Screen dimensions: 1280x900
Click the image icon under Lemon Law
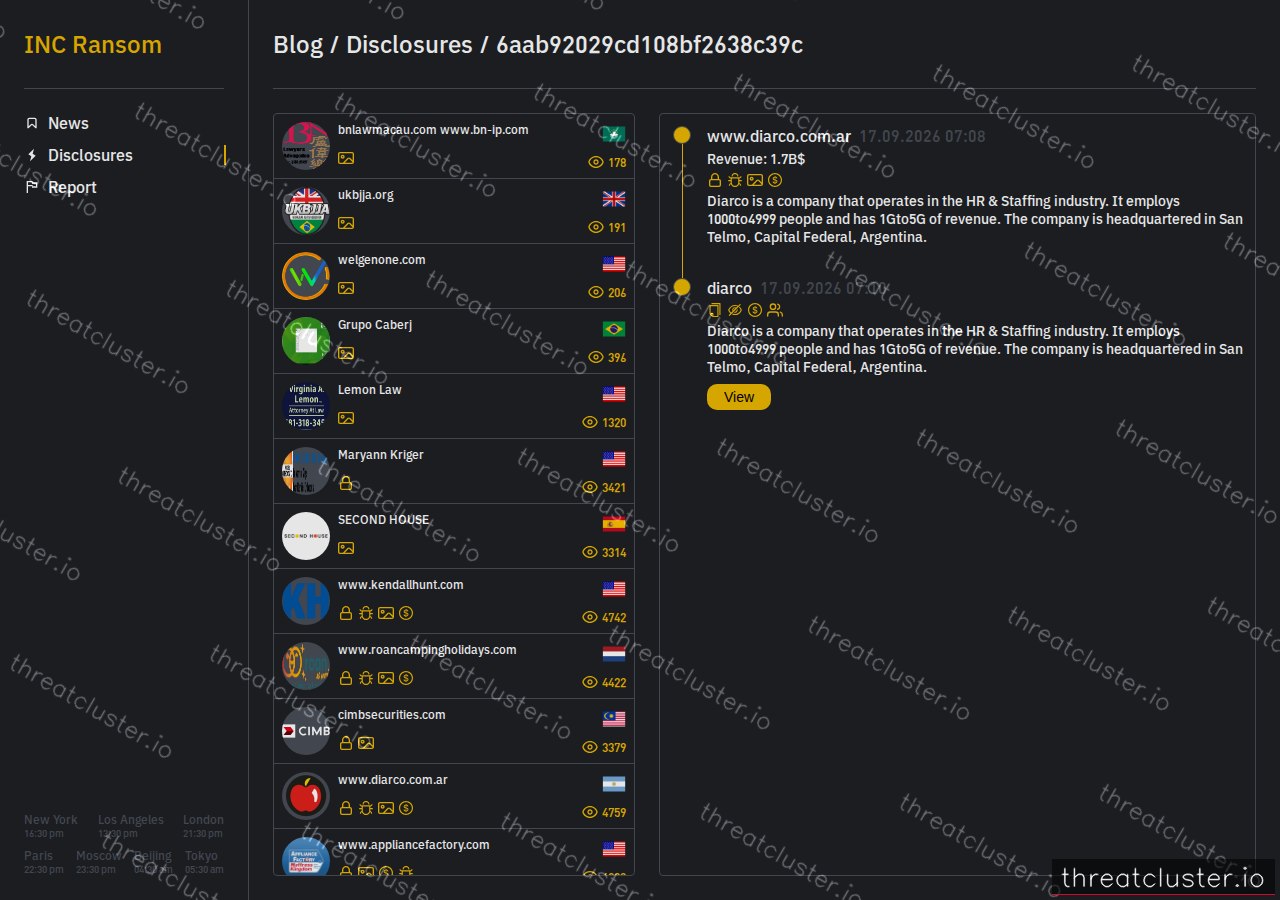pos(346,418)
